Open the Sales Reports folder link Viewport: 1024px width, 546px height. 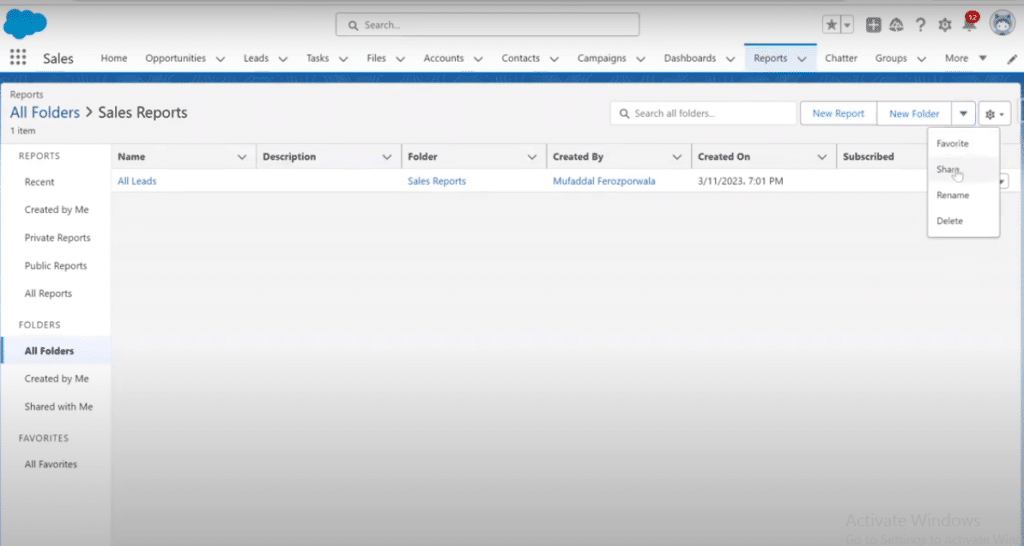click(436, 181)
